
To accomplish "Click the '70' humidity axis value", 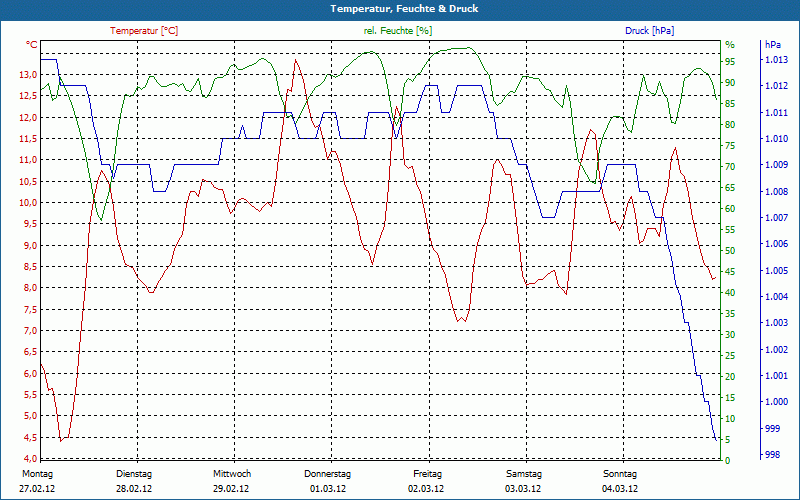I will tap(730, 167).
